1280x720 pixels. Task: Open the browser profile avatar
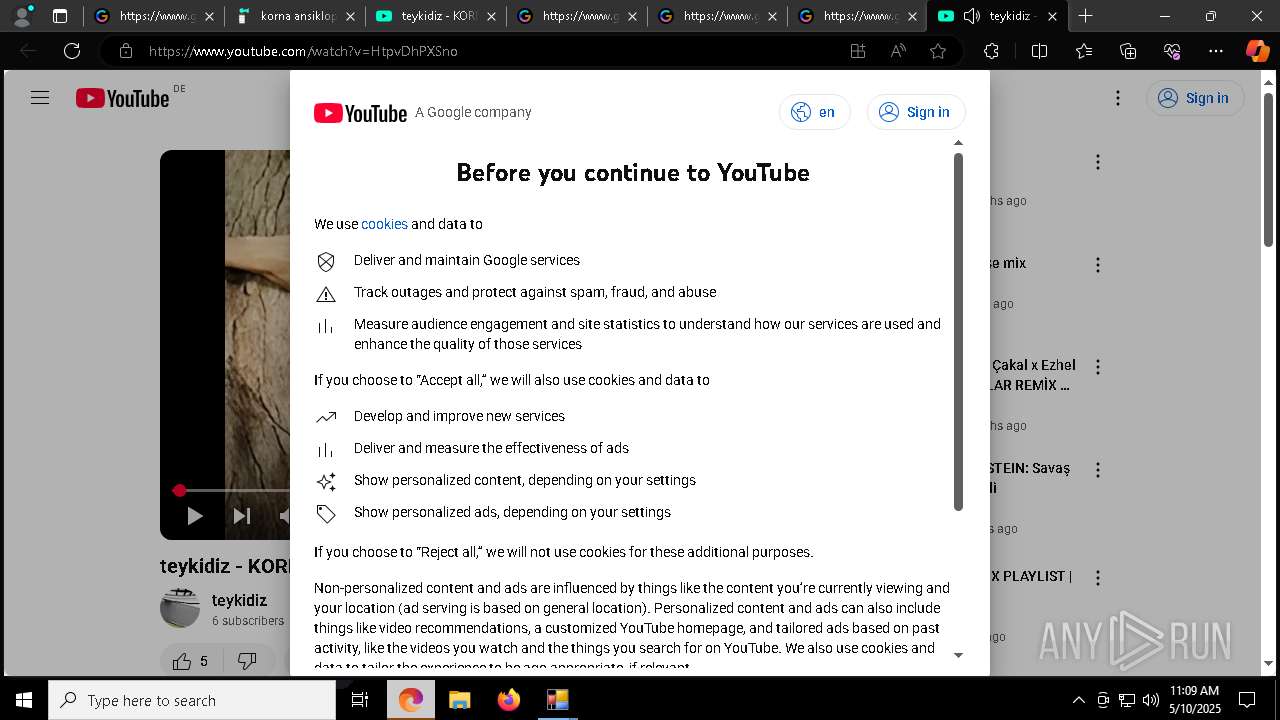pyautogui.click(x=22, y=16)
